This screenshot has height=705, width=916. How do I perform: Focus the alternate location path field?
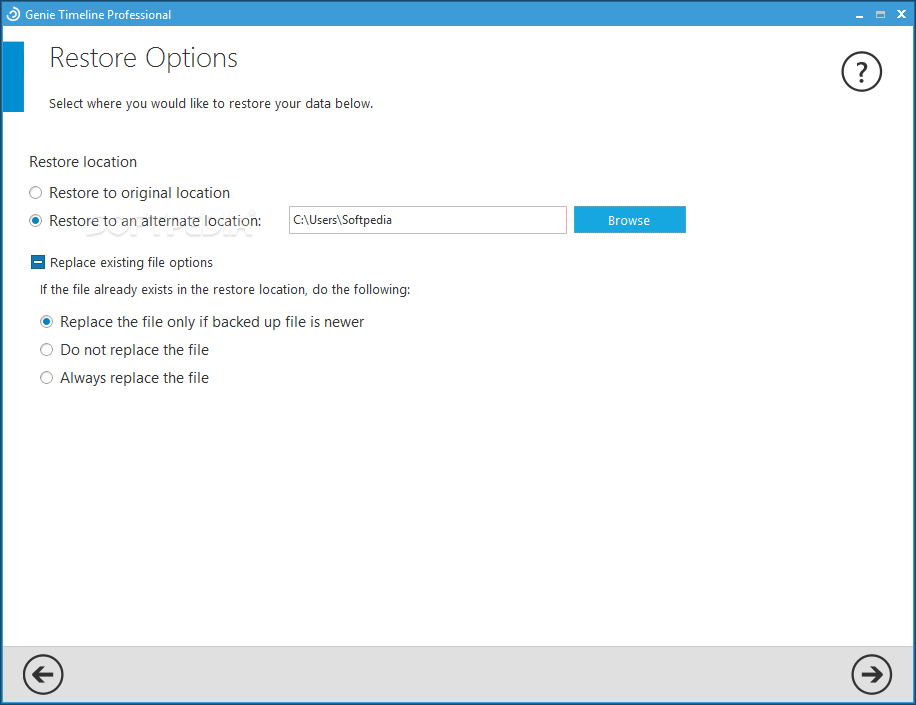(428, 220)
